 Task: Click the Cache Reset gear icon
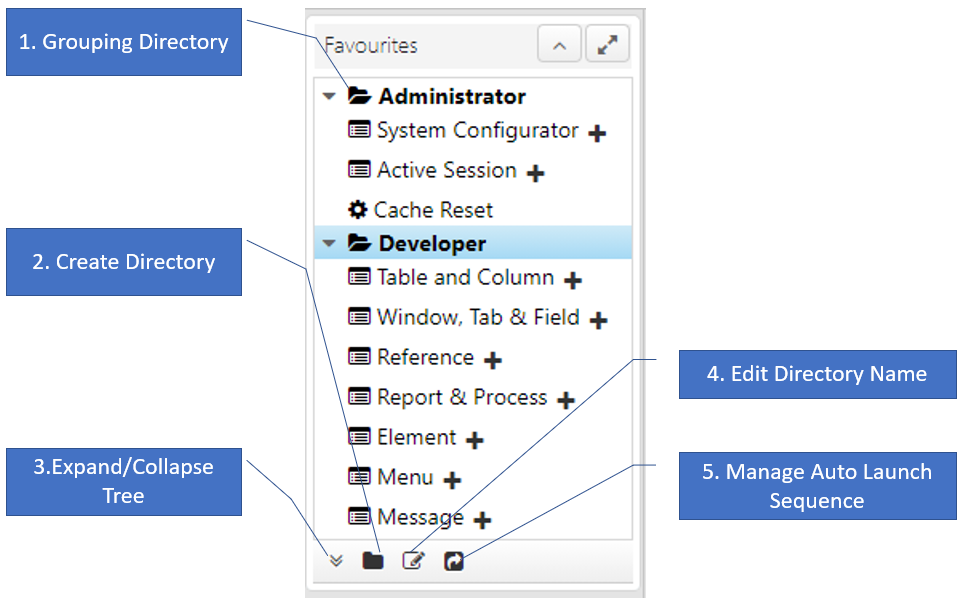pyautogui.click(x=357, y=210)
